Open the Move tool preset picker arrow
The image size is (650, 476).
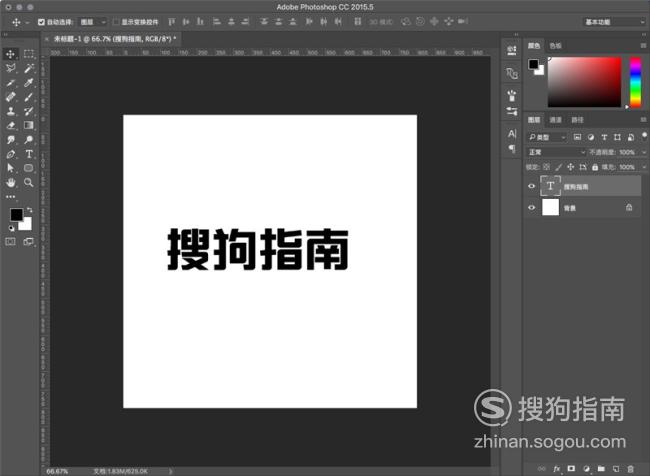tap(27, 22)
